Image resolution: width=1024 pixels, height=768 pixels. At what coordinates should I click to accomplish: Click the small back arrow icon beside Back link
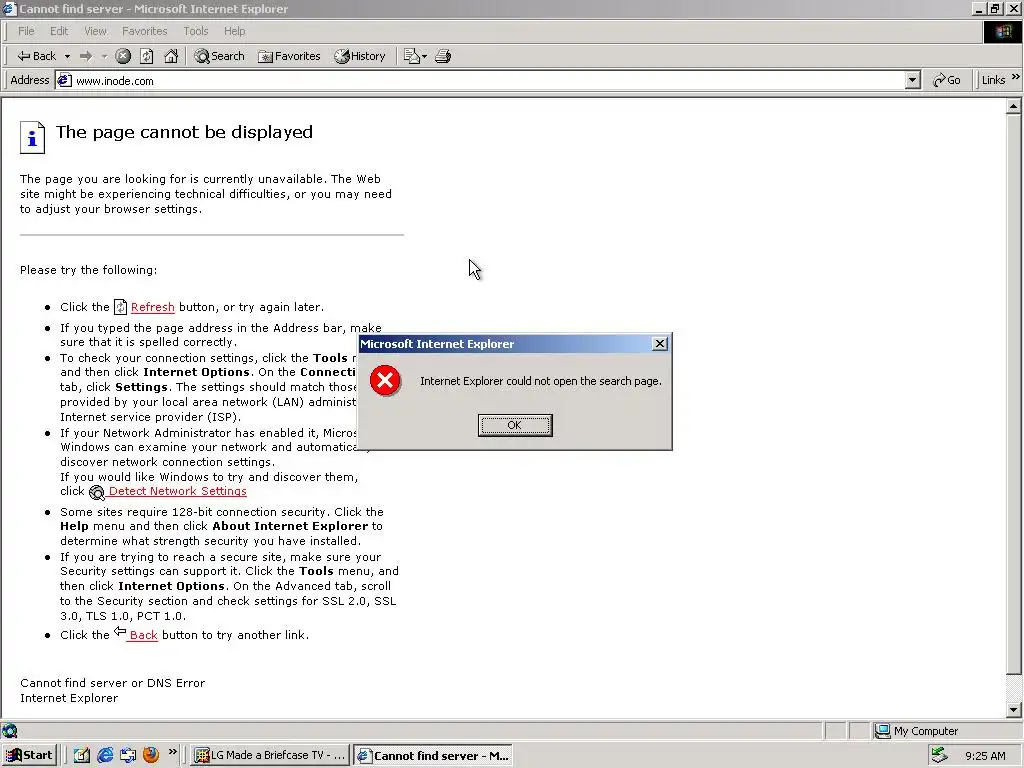click(120, 632)
